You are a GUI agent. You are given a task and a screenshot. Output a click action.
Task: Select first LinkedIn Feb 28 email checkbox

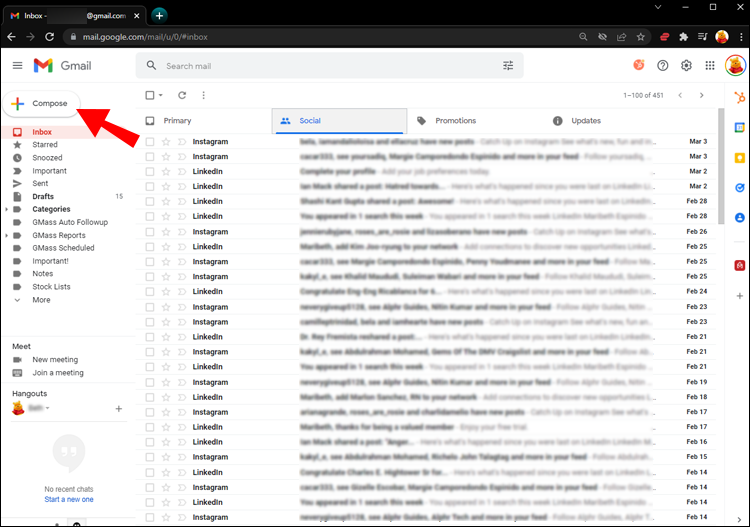(150, 201)
